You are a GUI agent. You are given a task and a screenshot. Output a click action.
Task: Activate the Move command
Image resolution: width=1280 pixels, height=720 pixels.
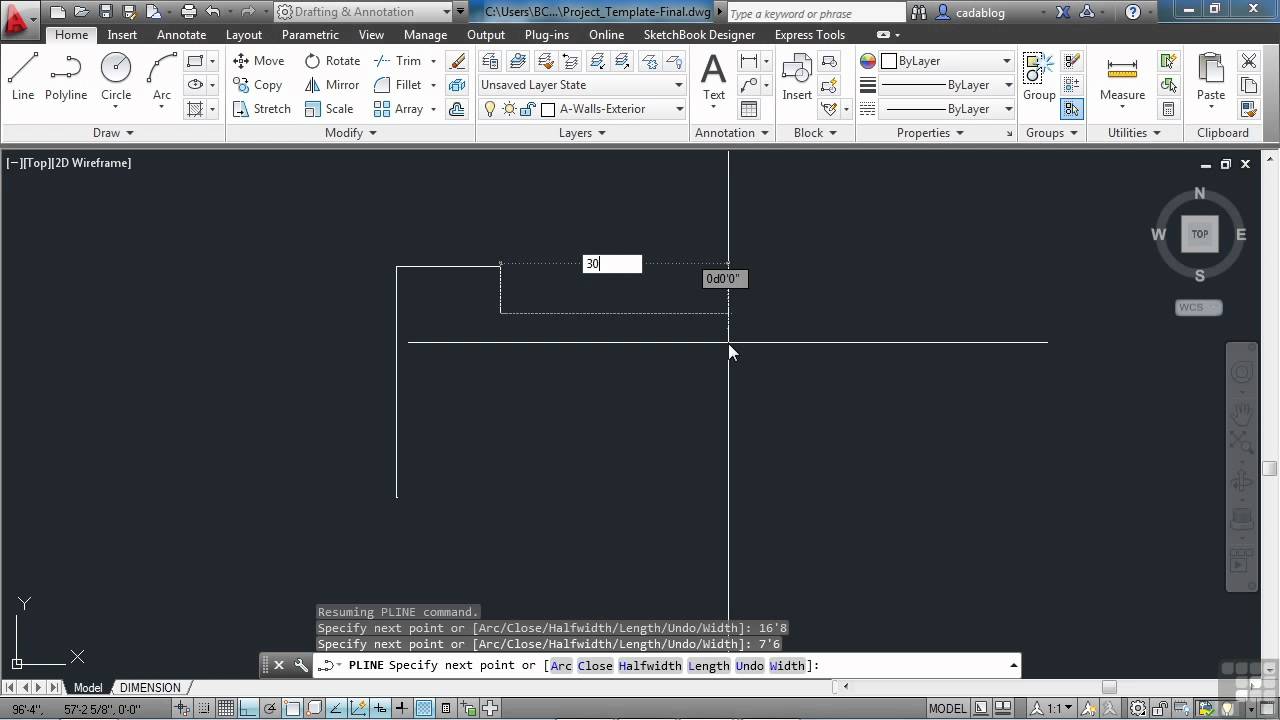coord(258,60)
